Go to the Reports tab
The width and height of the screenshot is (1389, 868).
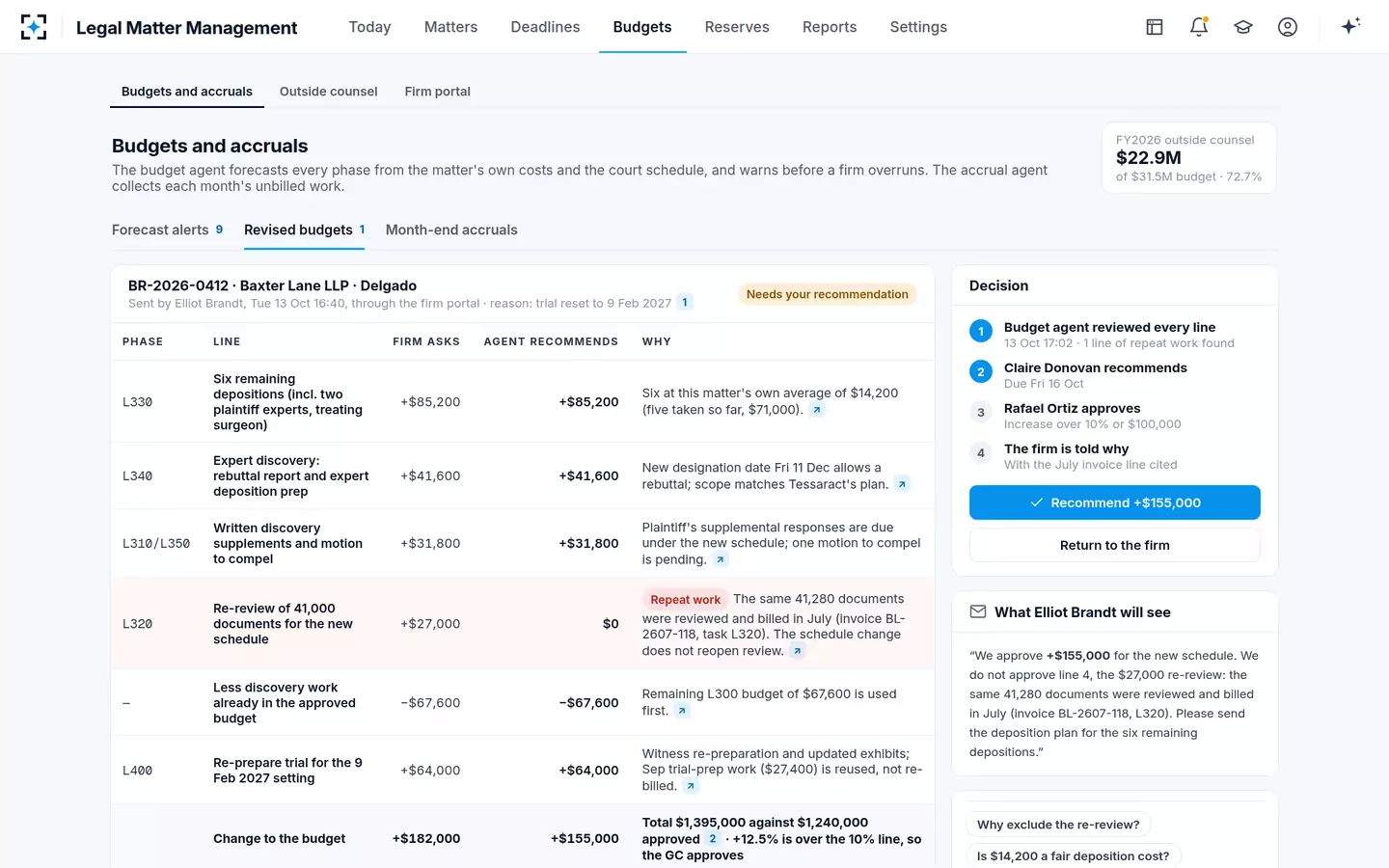[830, 27]
